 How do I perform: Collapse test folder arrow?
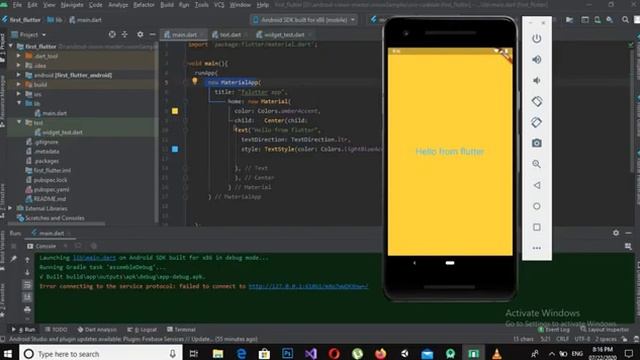[x=19, y=122]
